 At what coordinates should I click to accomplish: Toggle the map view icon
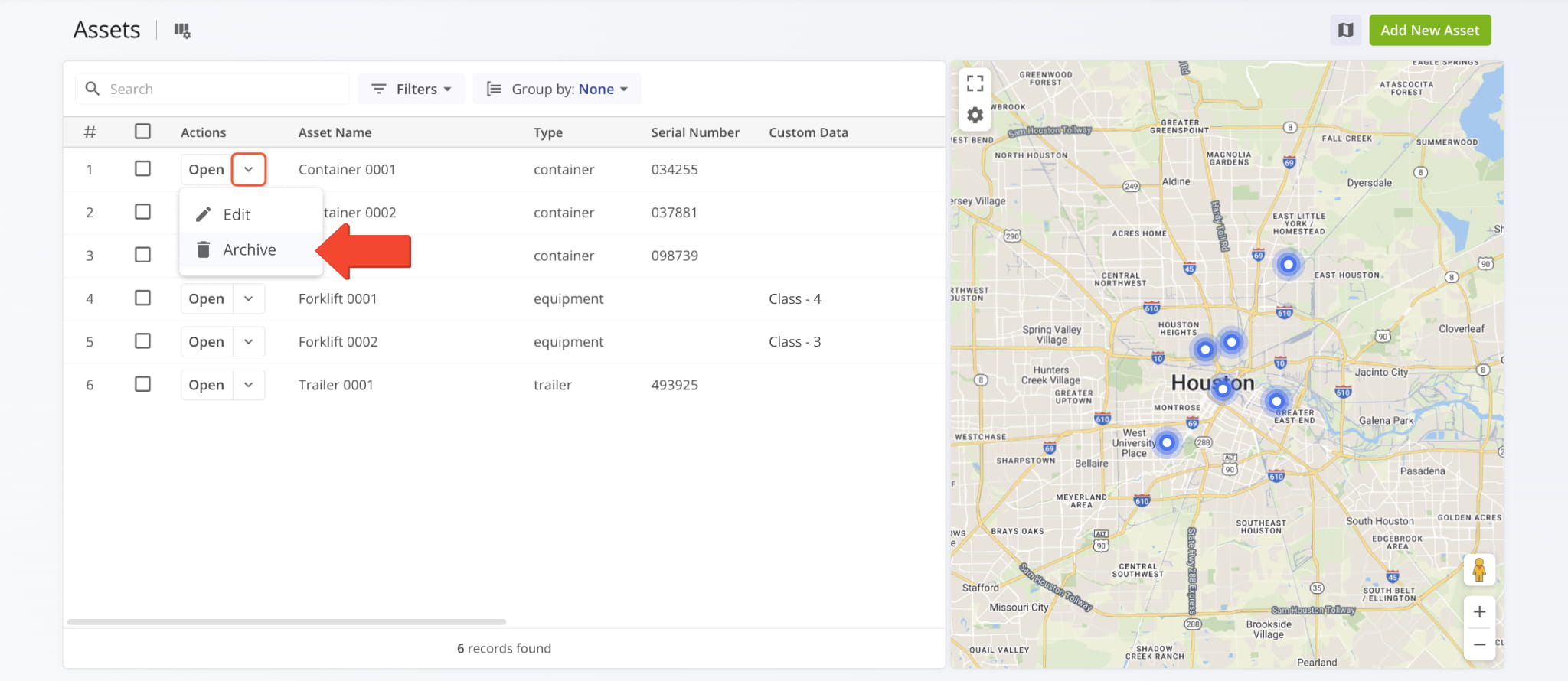click(1345, 31)
